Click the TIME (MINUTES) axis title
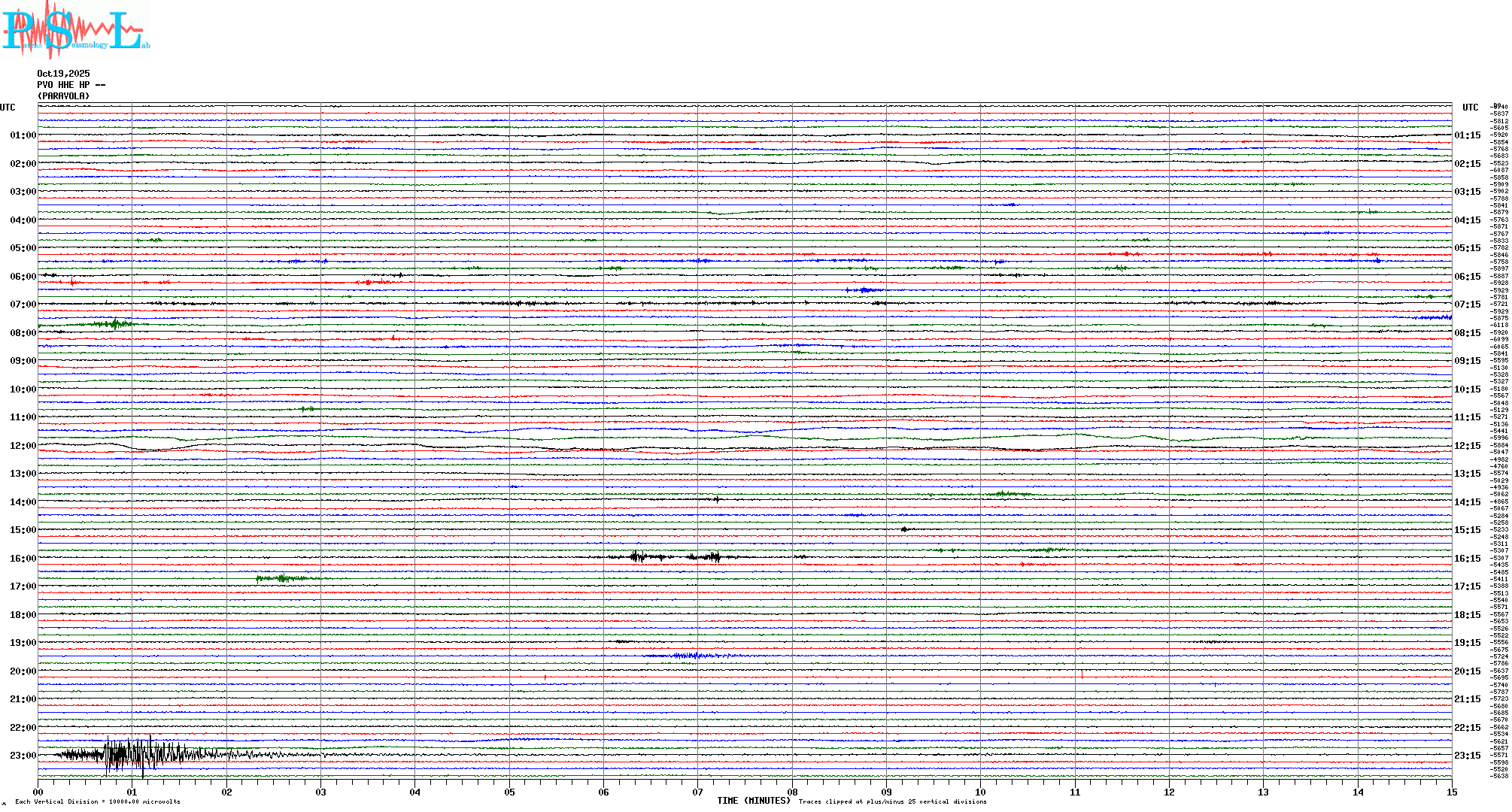The height and width of the screenshot is (812, 1512). 754,801
